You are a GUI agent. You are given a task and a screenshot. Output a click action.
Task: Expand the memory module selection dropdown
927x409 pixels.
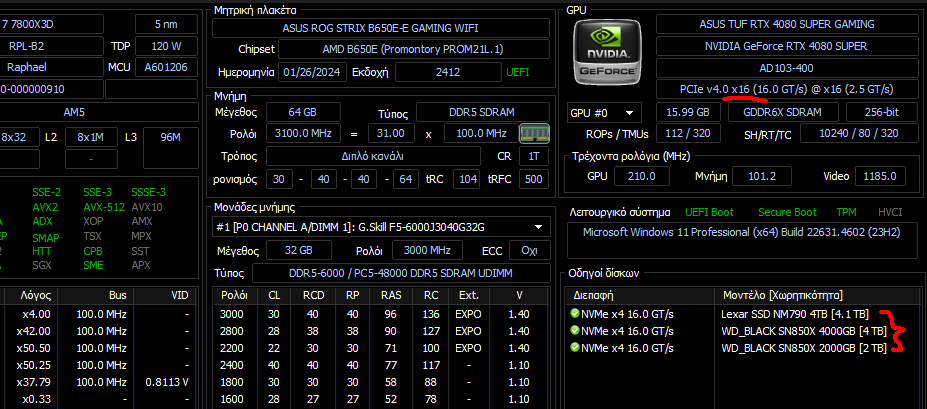pos(381,226)
